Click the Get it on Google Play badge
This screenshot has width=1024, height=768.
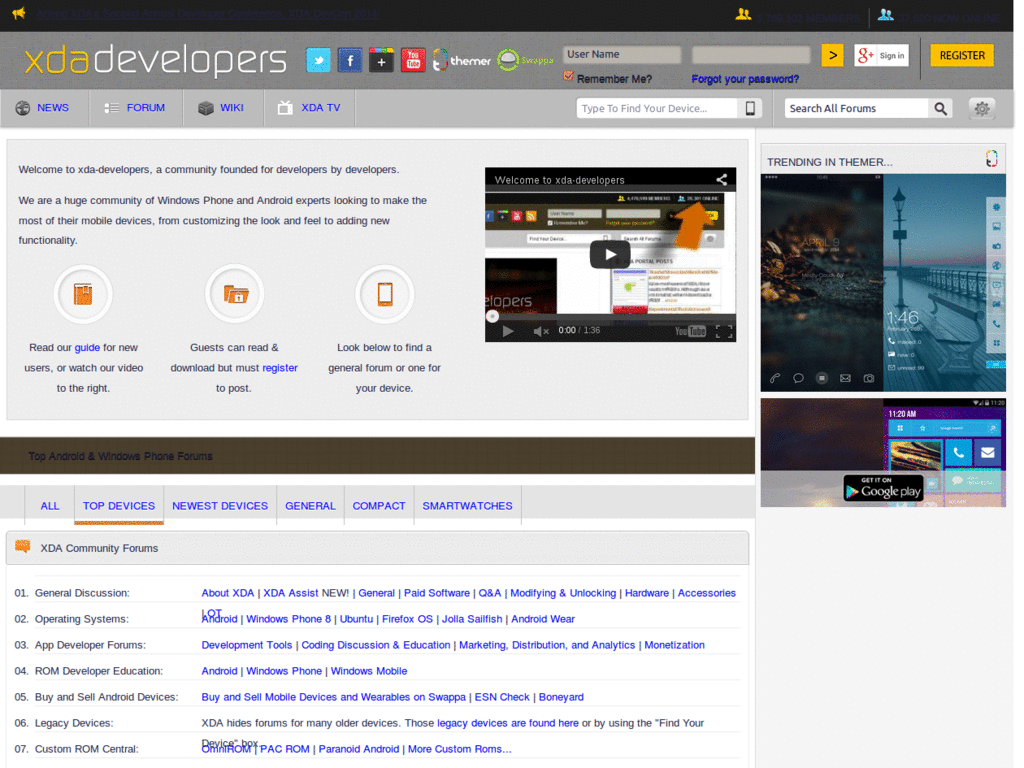click(x=884, y=488)
